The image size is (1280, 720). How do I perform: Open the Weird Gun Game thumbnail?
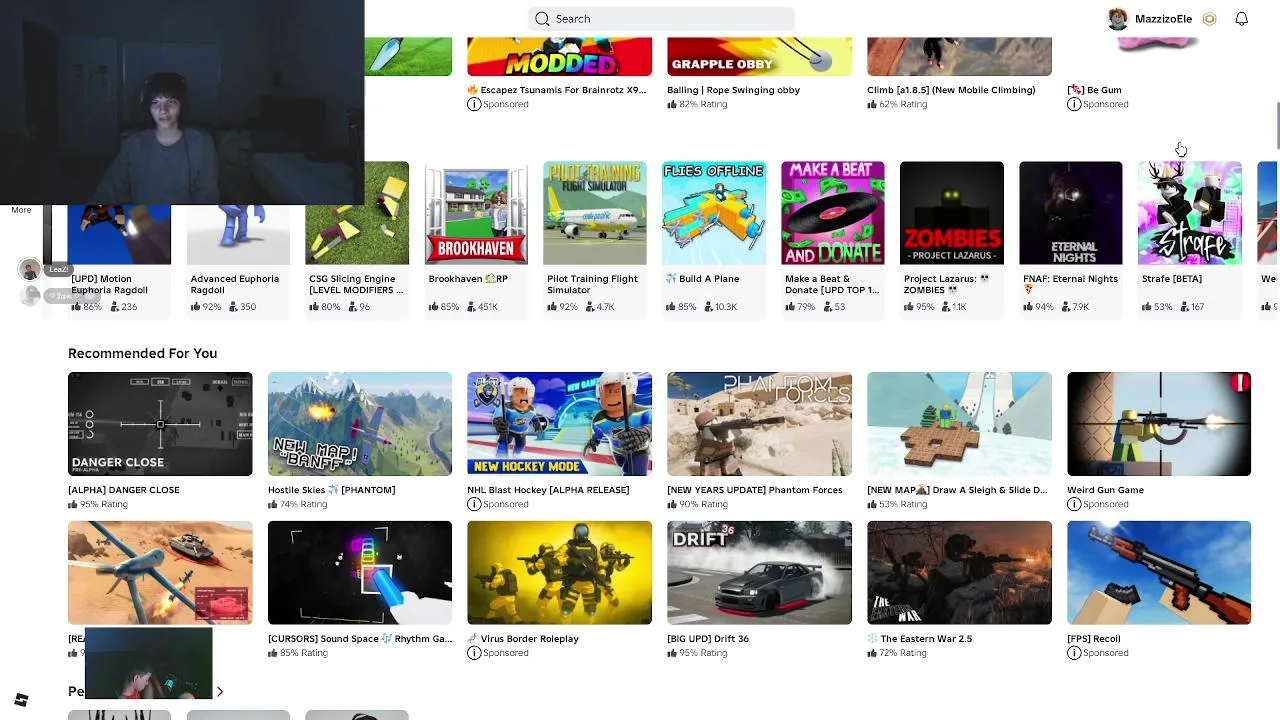tap(1159, 424)
